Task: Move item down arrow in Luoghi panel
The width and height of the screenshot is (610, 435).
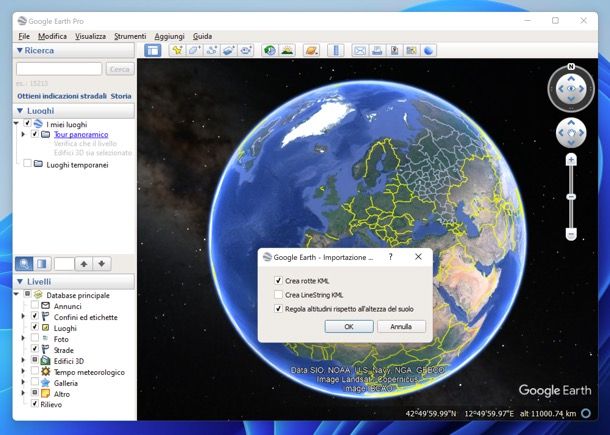Action: tap(102, 264)
